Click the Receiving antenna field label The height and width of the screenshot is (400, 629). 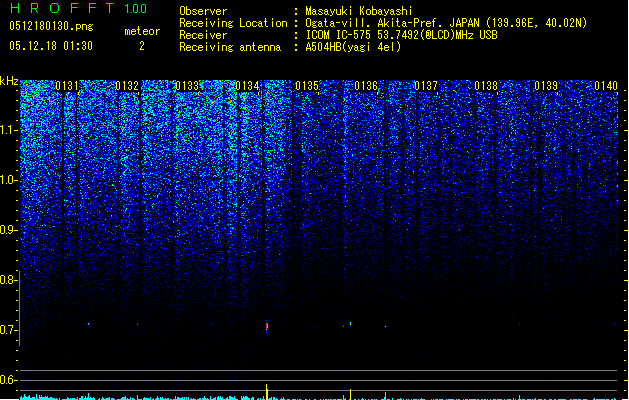pos(230,47)
